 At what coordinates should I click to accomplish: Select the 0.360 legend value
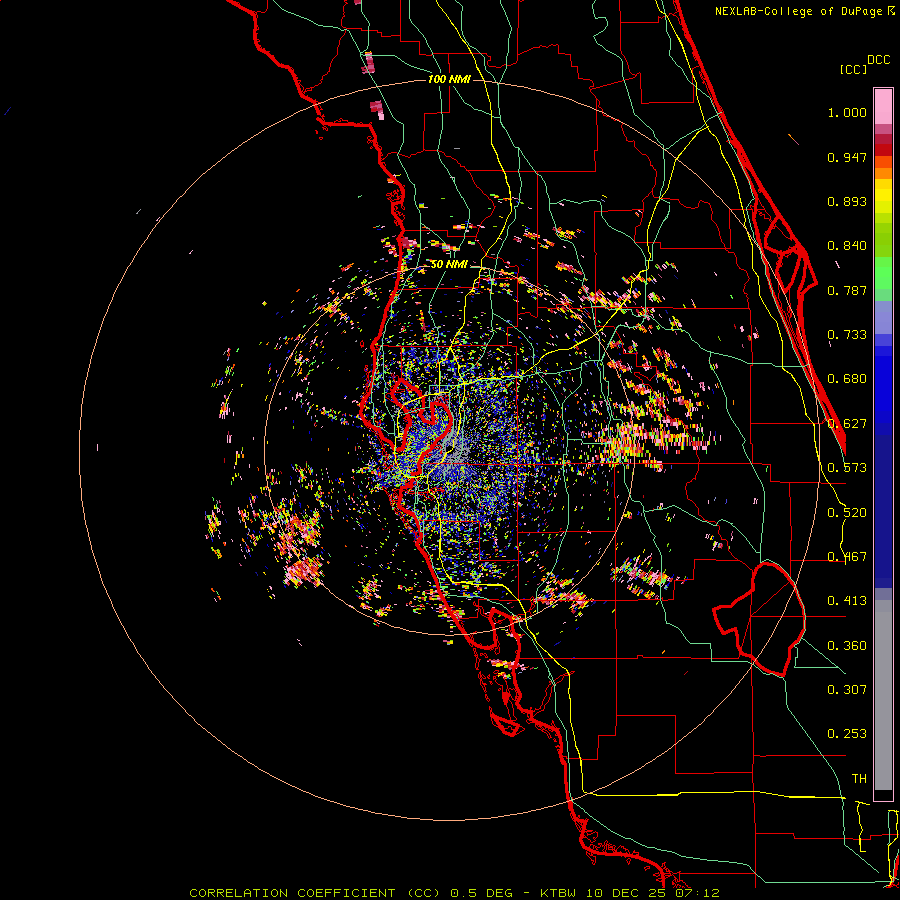(x=847, y=646)
